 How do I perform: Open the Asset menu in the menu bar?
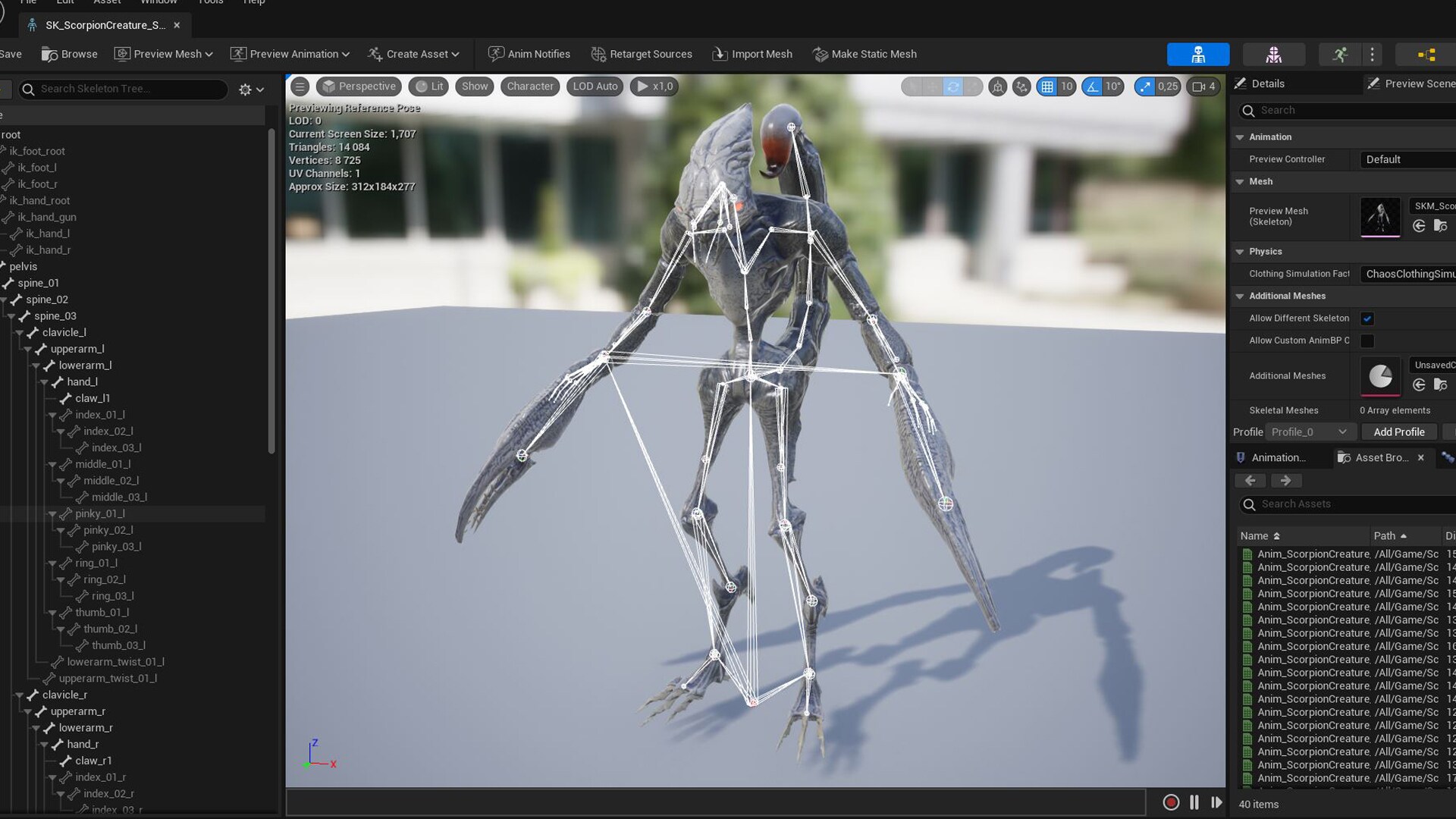[107, 2]
